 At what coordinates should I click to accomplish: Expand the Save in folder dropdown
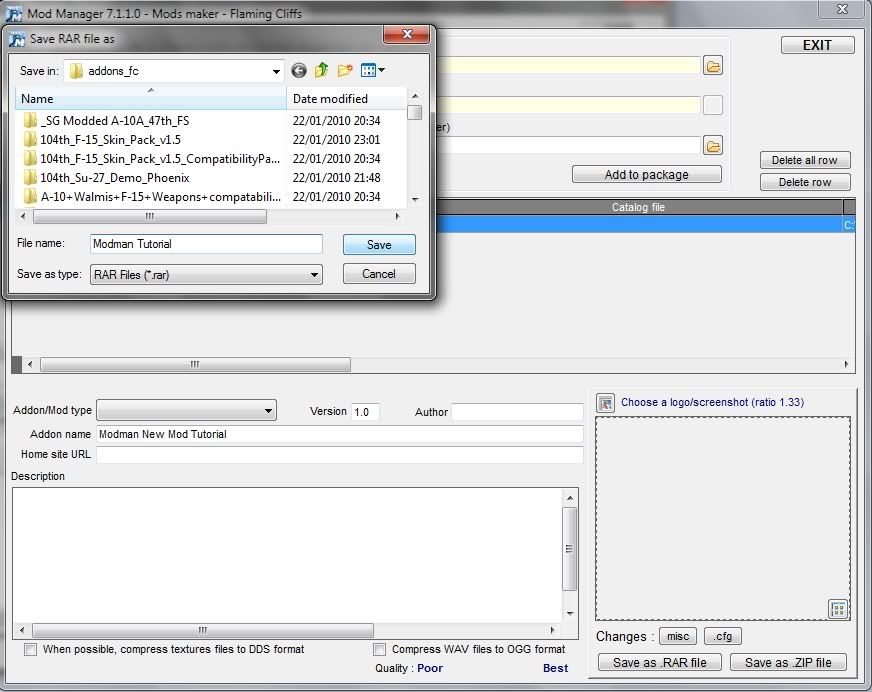[276, 71]
